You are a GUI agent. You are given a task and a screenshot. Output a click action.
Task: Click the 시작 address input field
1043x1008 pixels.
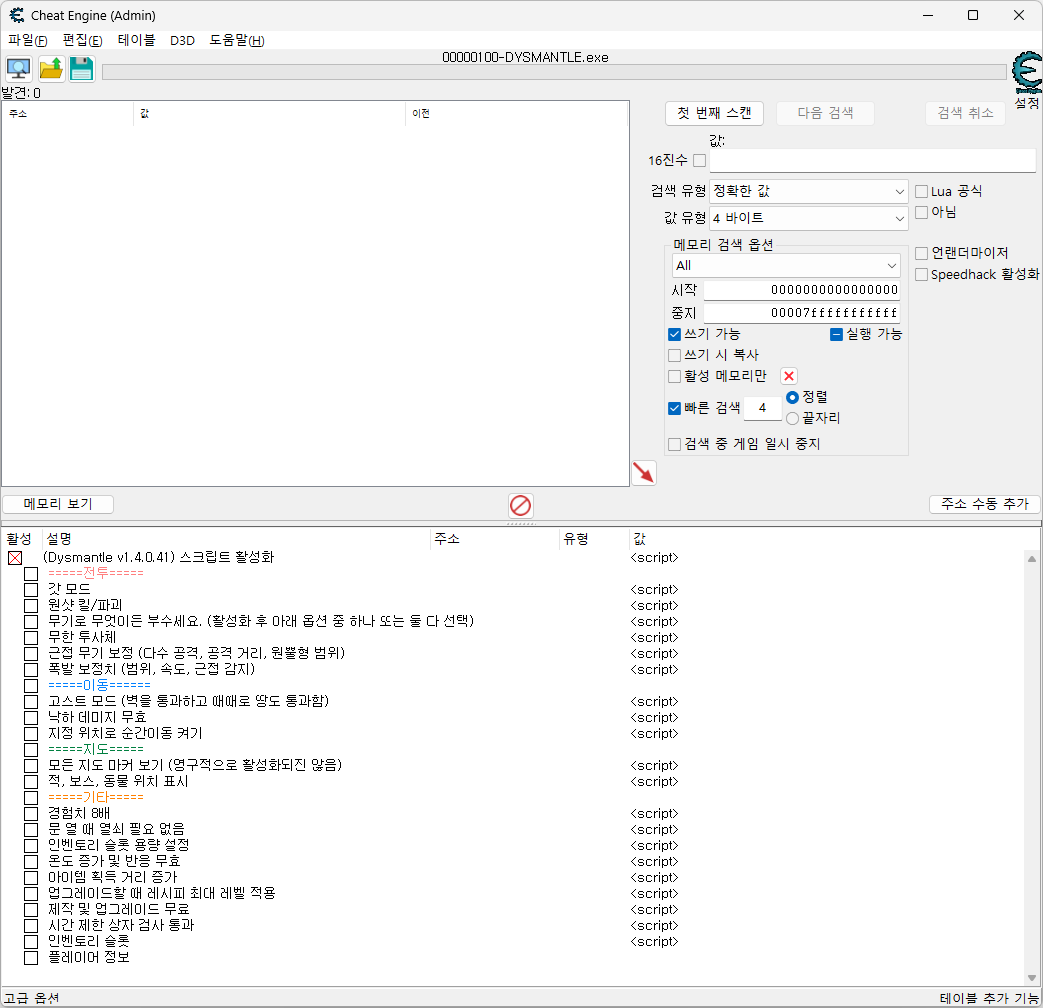[802, 290]
